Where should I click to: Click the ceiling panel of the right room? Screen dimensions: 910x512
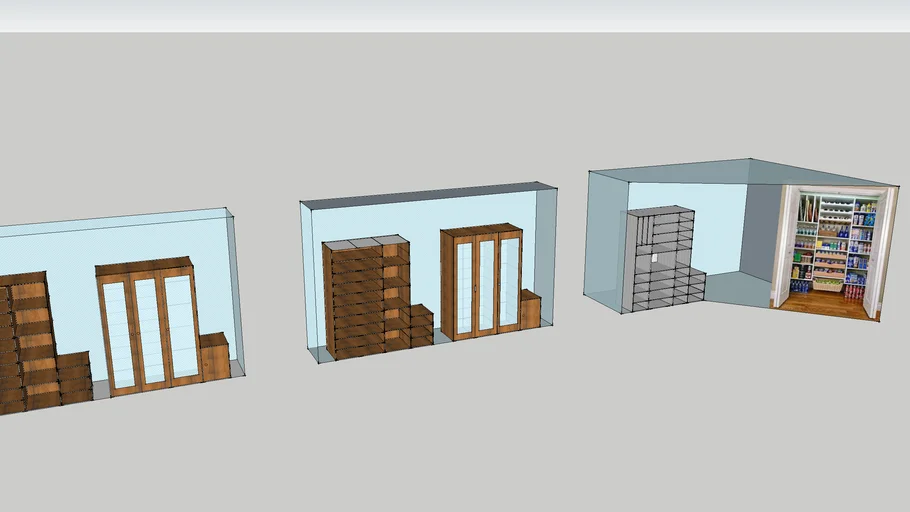(690, 172)
